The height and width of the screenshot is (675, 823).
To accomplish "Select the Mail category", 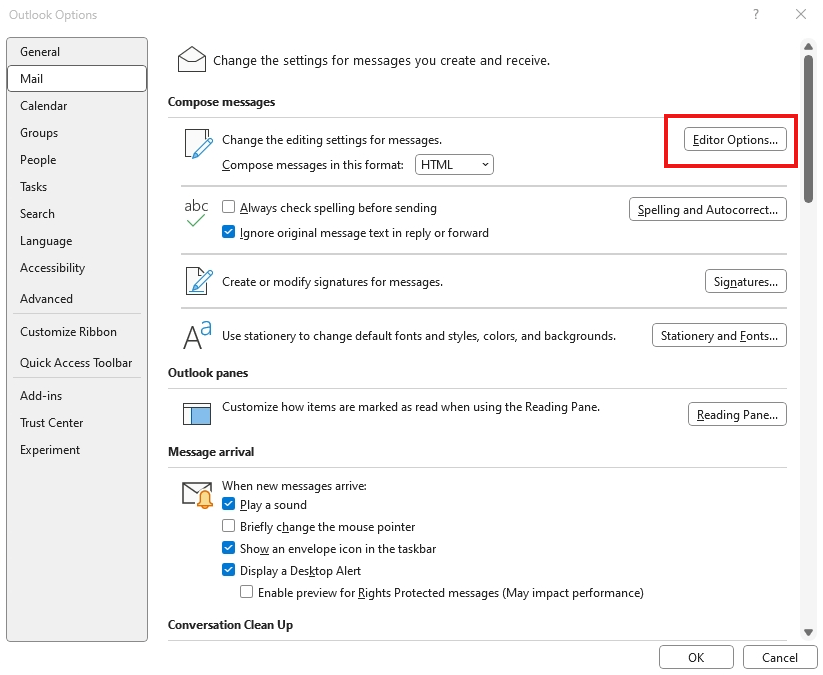I will tap(77, 79).
